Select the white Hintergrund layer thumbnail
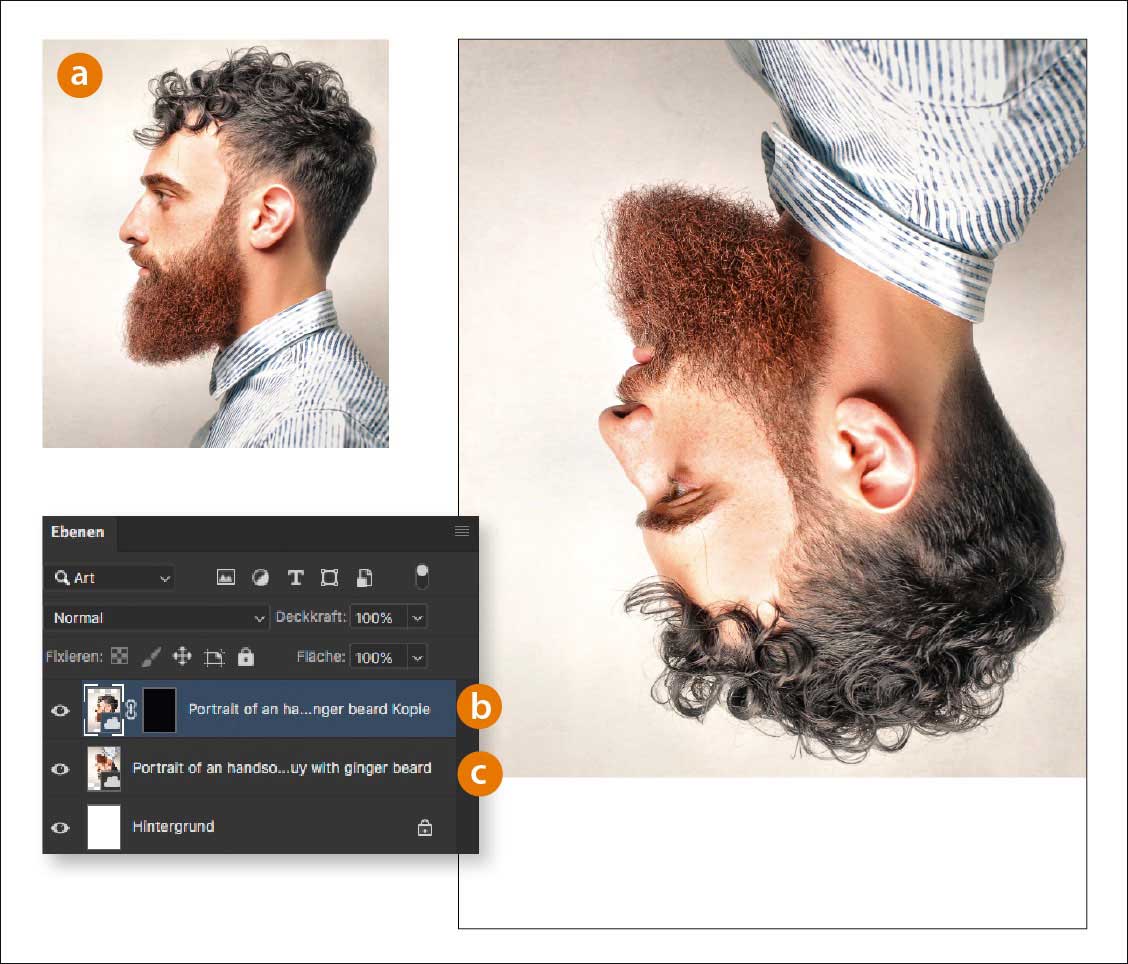The height and width of the screenshot is (964, 1128). coord(104,827)
